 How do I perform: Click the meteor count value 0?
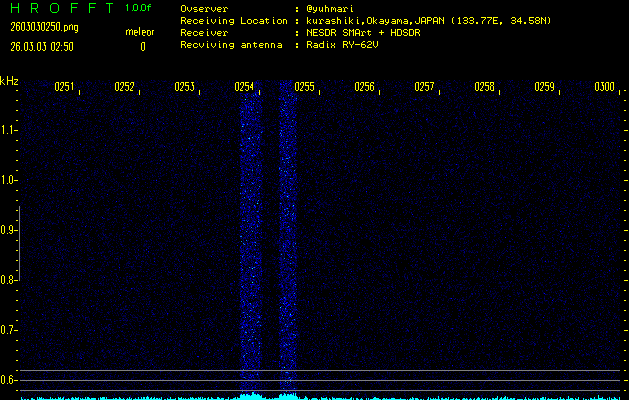click(142, 46)
